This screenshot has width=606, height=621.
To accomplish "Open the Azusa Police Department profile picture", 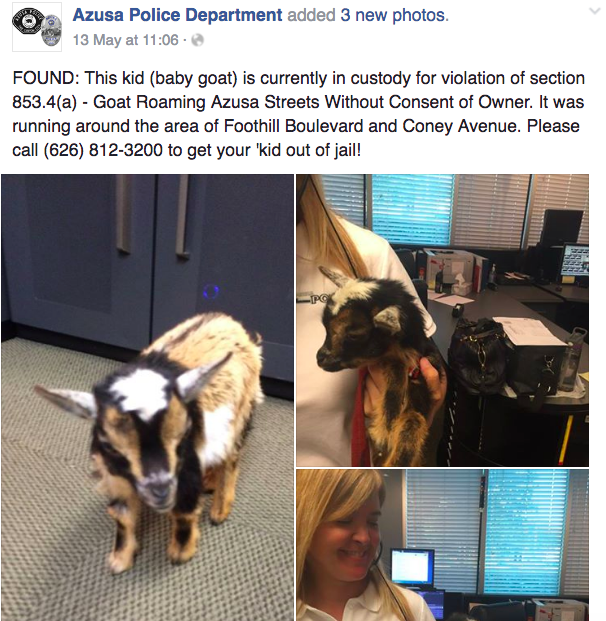I will pos(37,27).
